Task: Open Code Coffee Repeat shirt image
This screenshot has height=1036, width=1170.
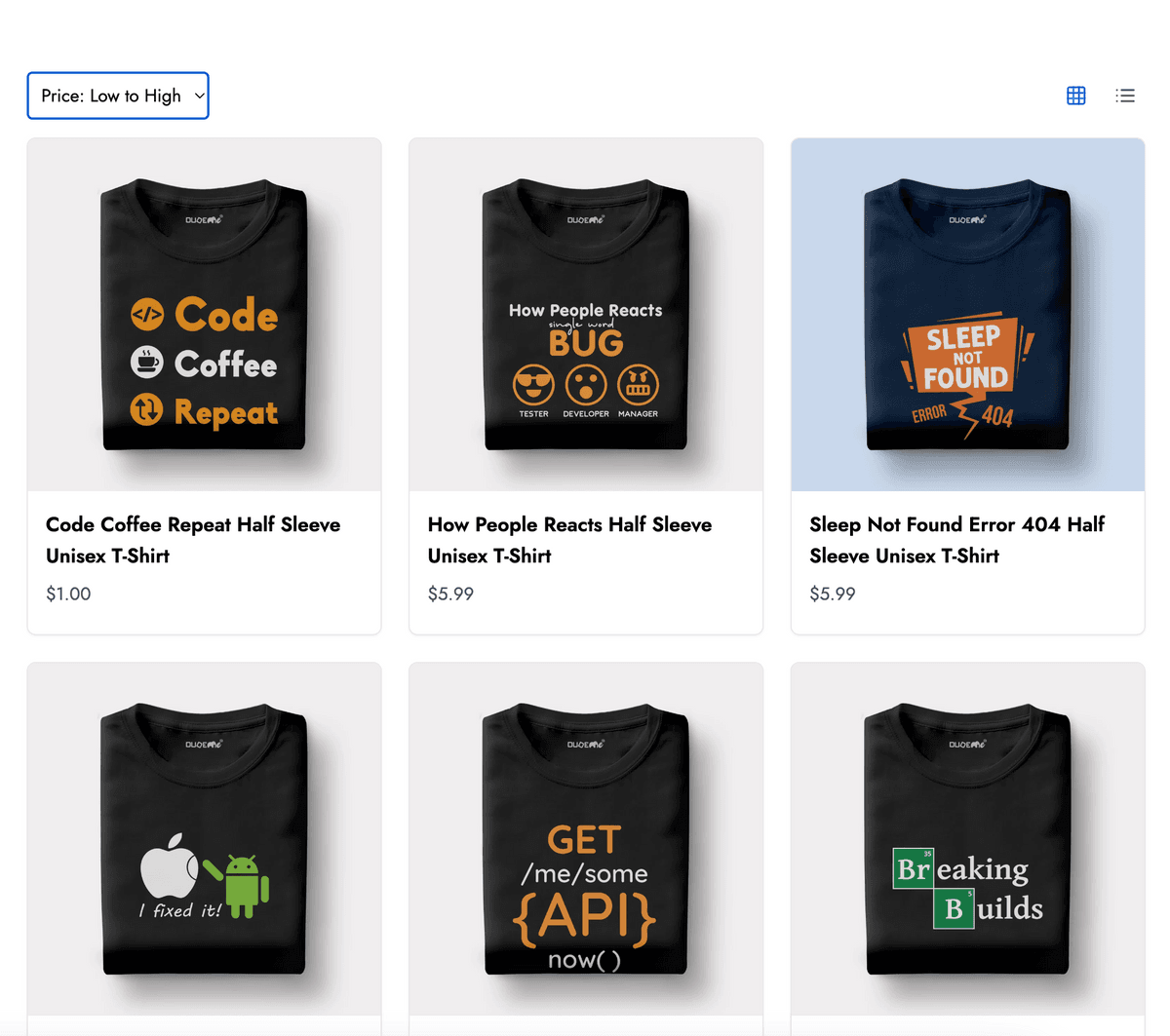Action: (x=204, y=315)
